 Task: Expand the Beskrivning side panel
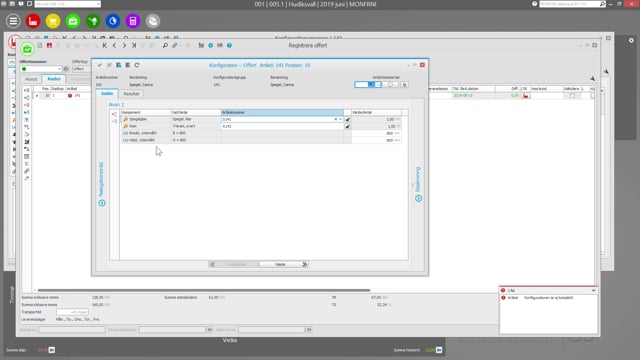[418, 198]
